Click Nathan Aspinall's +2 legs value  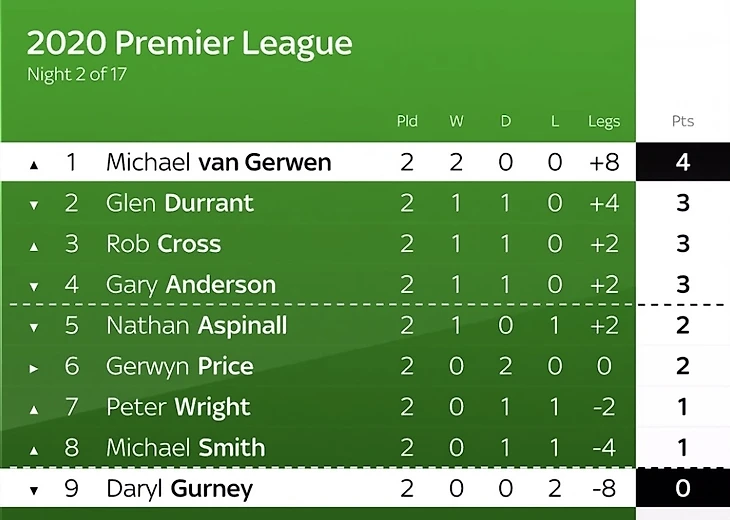click(x=604, y=325)
